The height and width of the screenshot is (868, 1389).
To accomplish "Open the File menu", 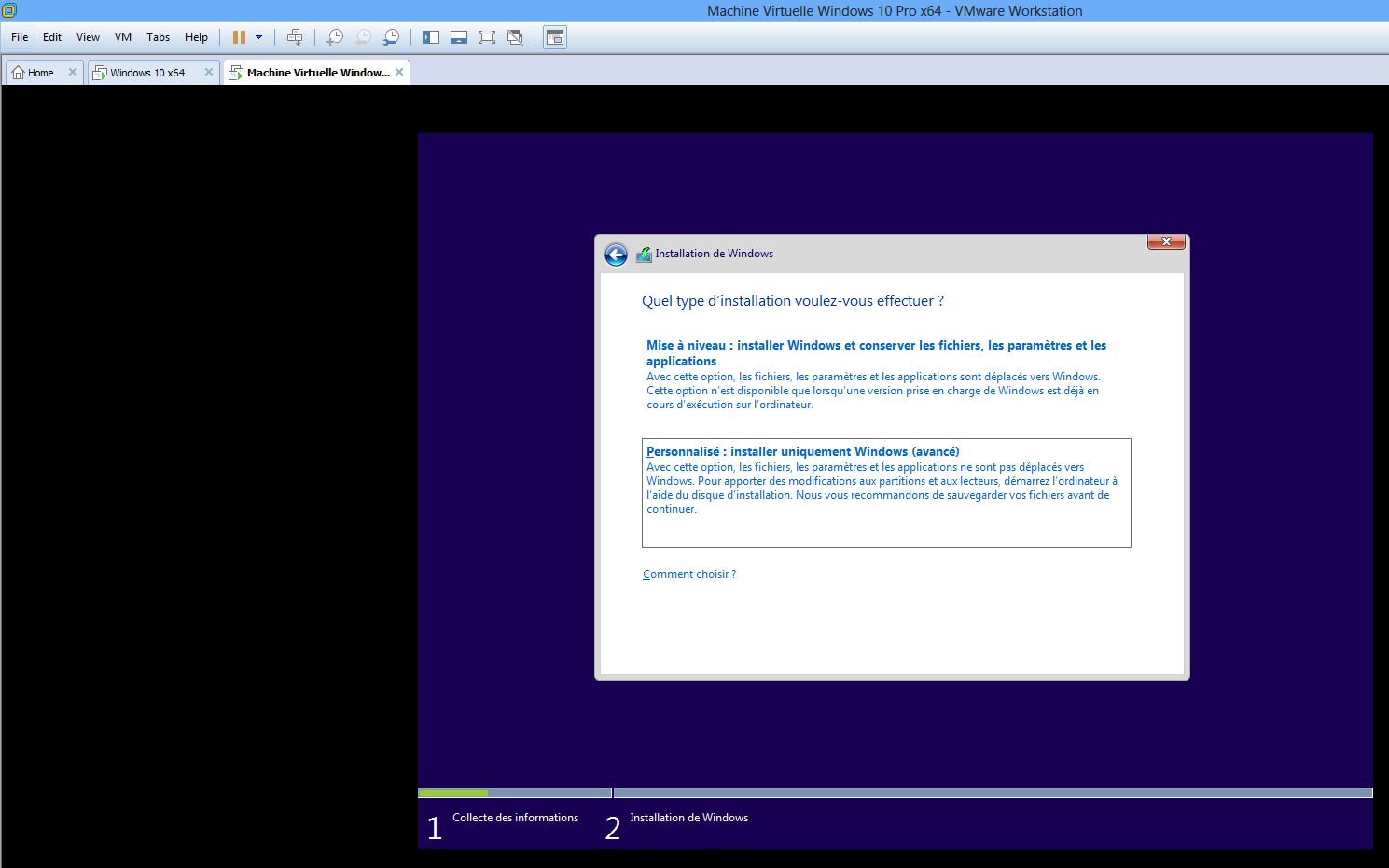I will (20, 37).
